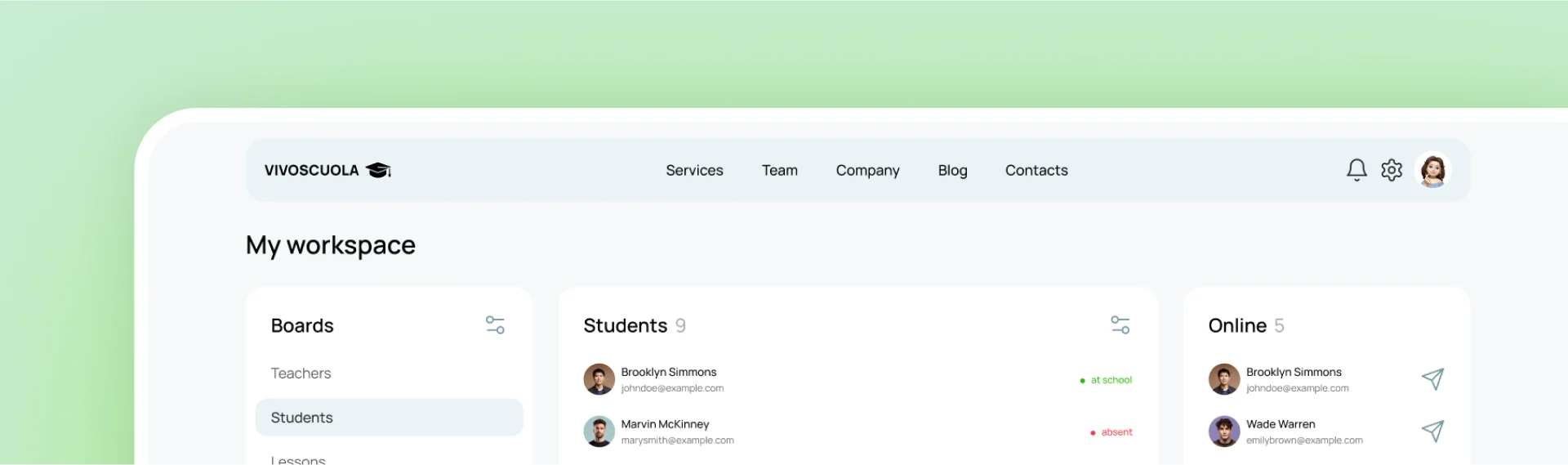1568x465 pixels.
Task: Open the Company navigation link
Action: tap(867, 170)
